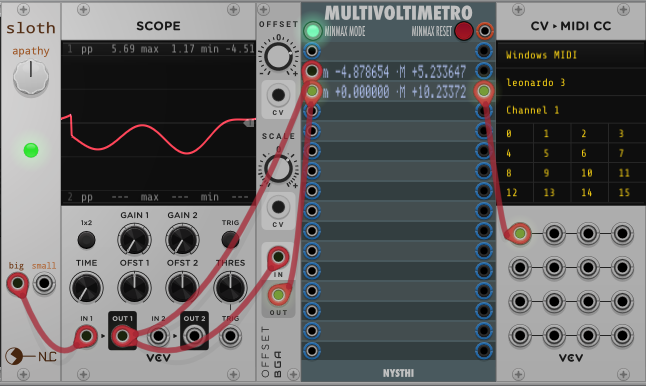Screen dimensions: 646x386
Task: Select CC cell 10 in CV-MIDI CC
Action: click(590, 173)
